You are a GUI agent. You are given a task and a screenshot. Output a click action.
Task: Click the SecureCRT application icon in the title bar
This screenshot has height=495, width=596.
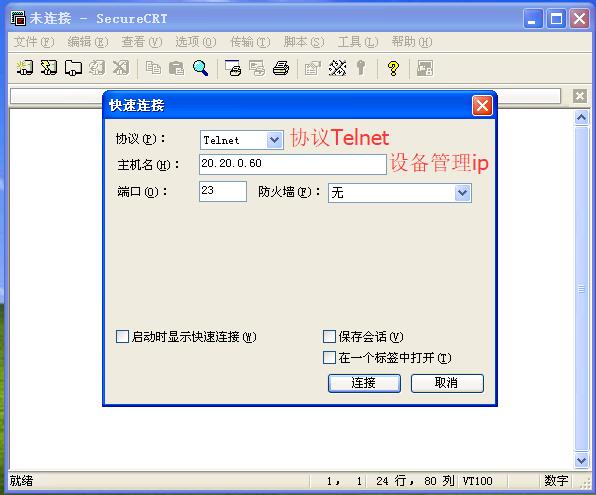tap(18, 18)
